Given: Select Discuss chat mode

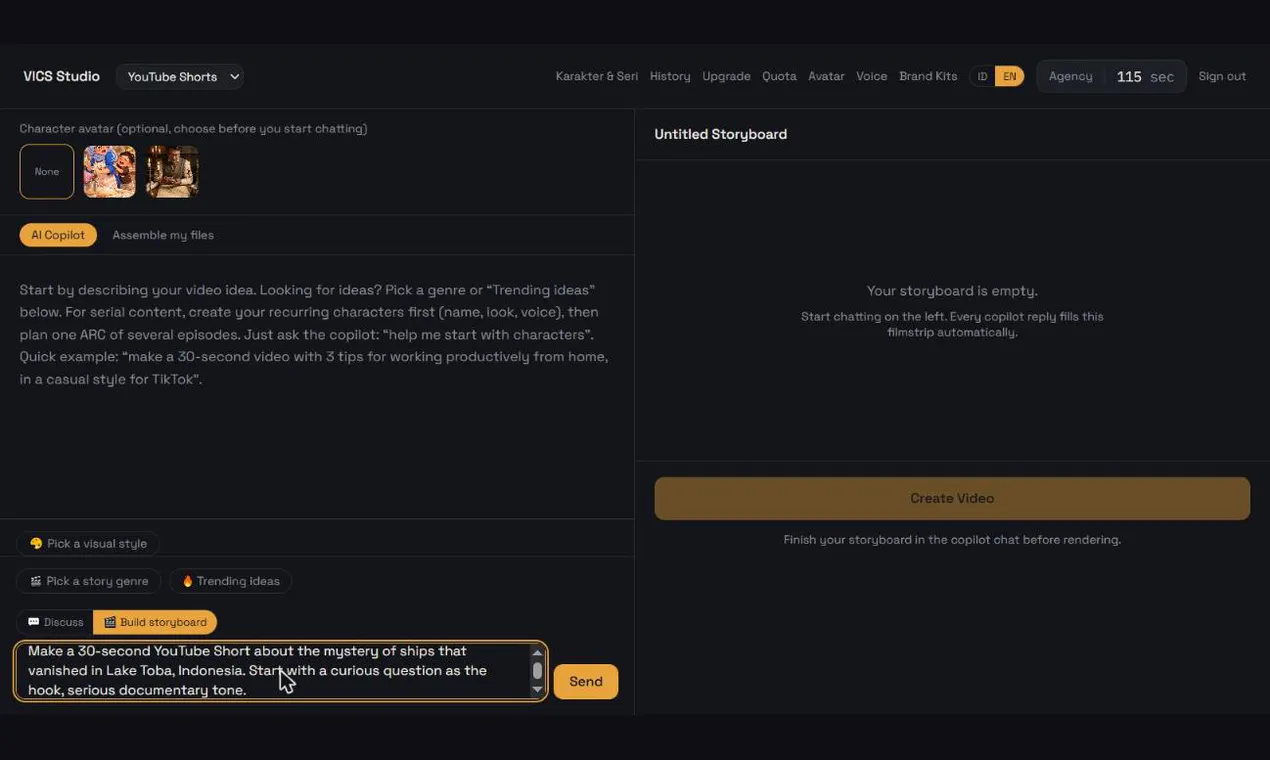Looking at the screenshot, I should point(56,622).
